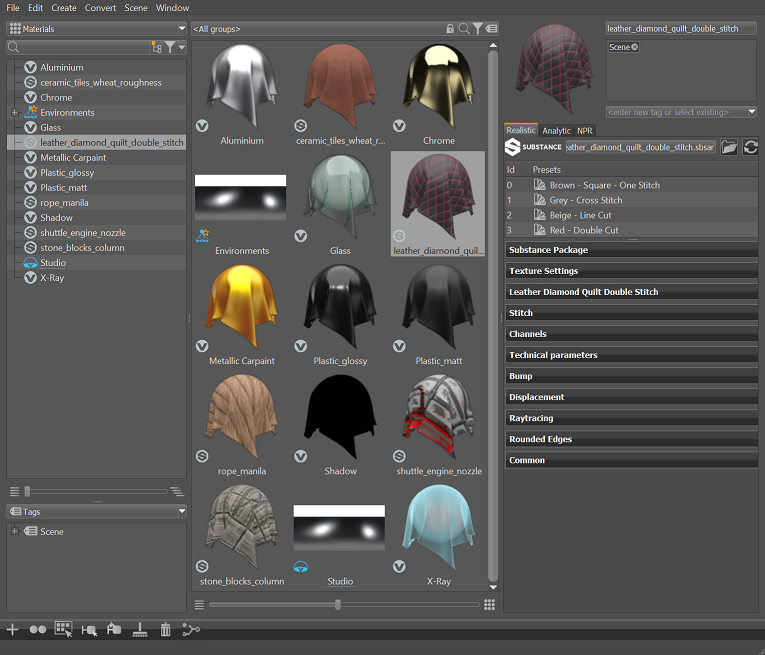This screenshot has width=765, height=655.
Task: Click the reload substance refresh icon
Action: pos(750,147)
